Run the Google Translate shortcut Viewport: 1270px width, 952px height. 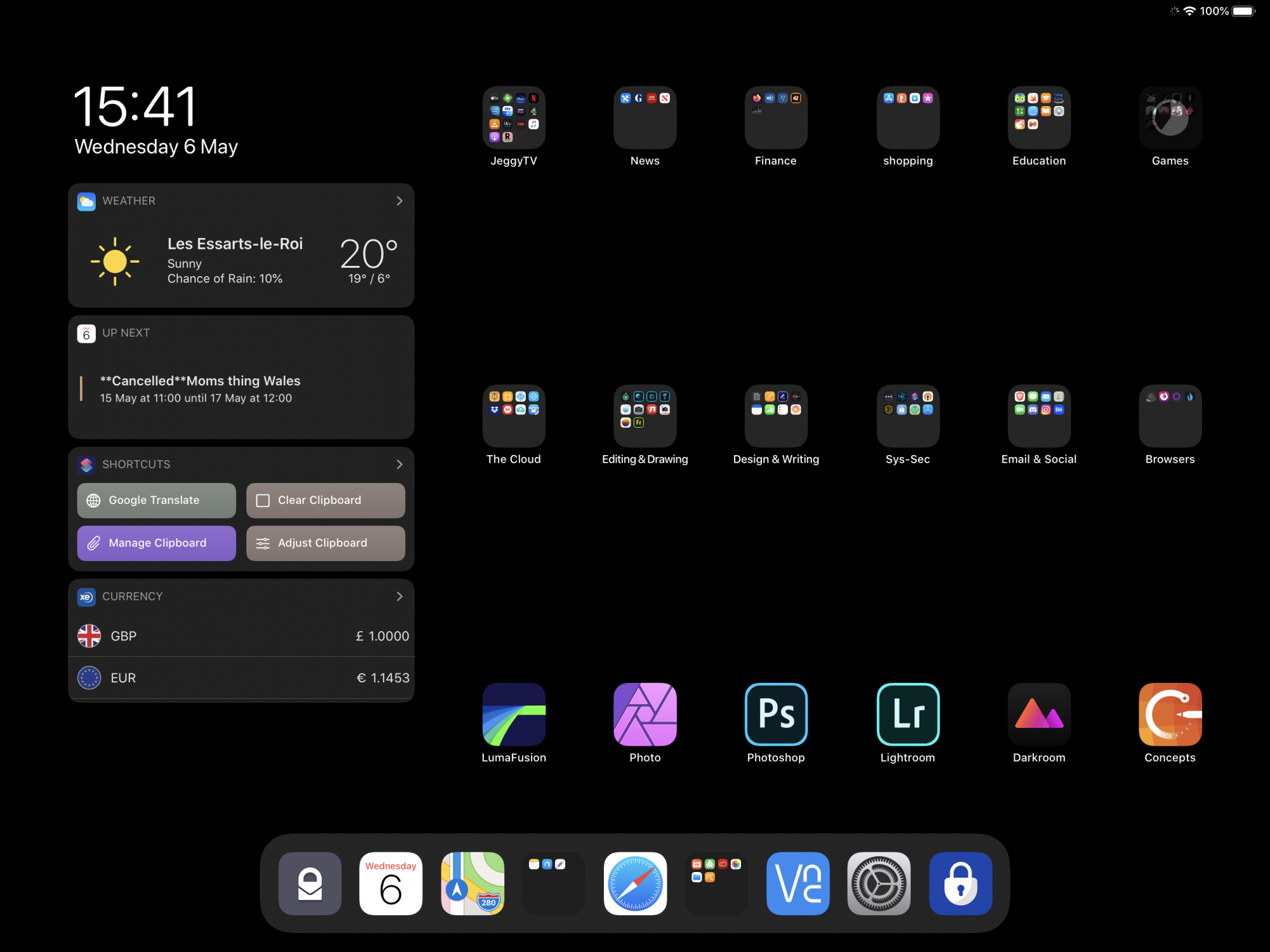pyautogui.click(x=156, y=500)
